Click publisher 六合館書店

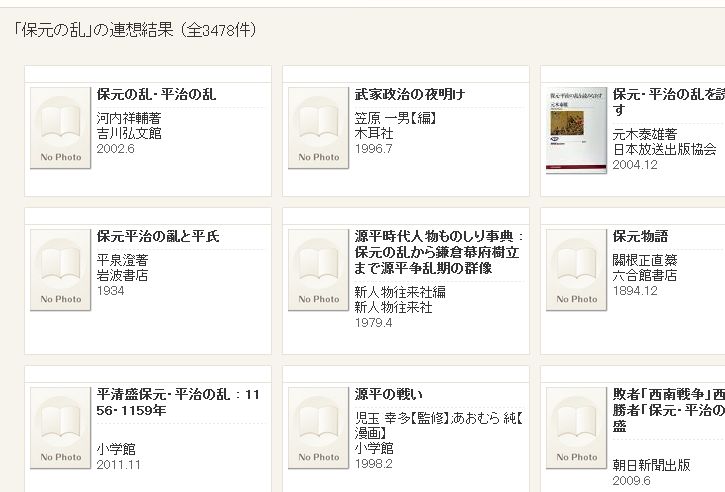click(x=645, y=275)
